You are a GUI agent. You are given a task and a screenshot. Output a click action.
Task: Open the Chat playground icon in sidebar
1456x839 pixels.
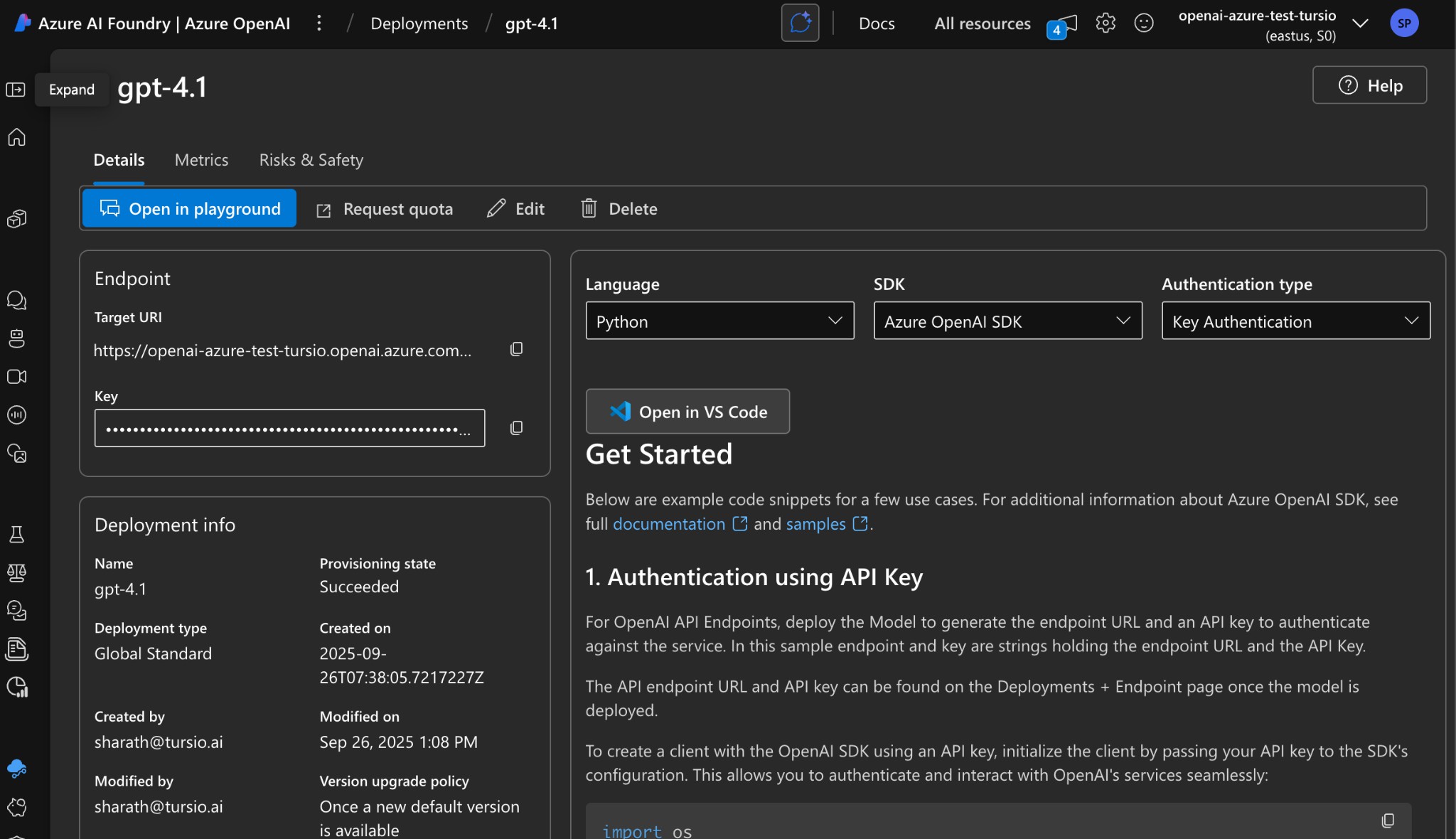16,300
